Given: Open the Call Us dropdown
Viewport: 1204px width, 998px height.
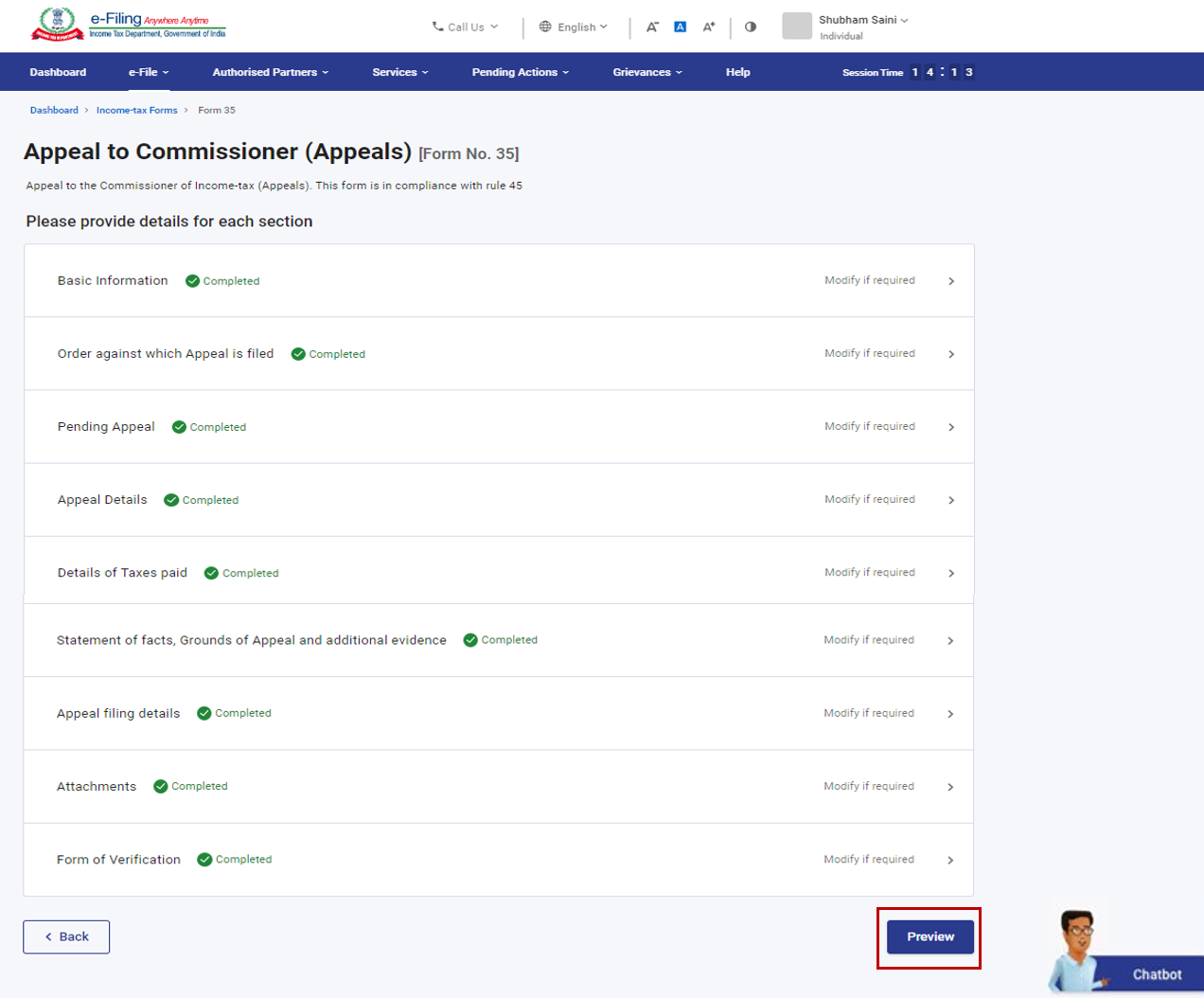Looking at the screenshot, I should click(x=465, y=27).
